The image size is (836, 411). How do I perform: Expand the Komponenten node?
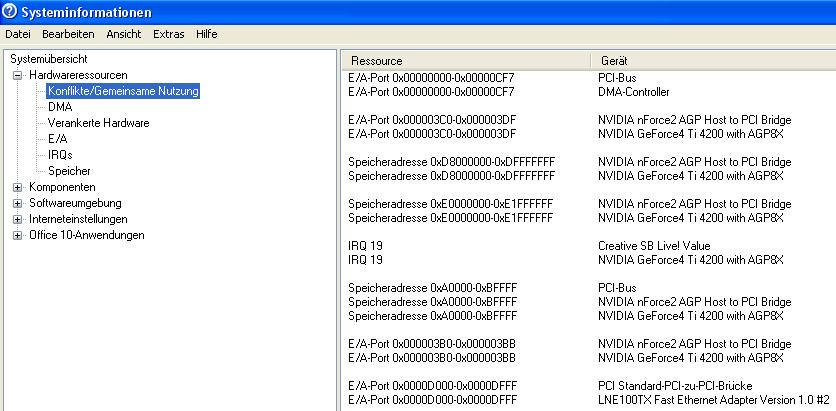(x=18, y=187)
